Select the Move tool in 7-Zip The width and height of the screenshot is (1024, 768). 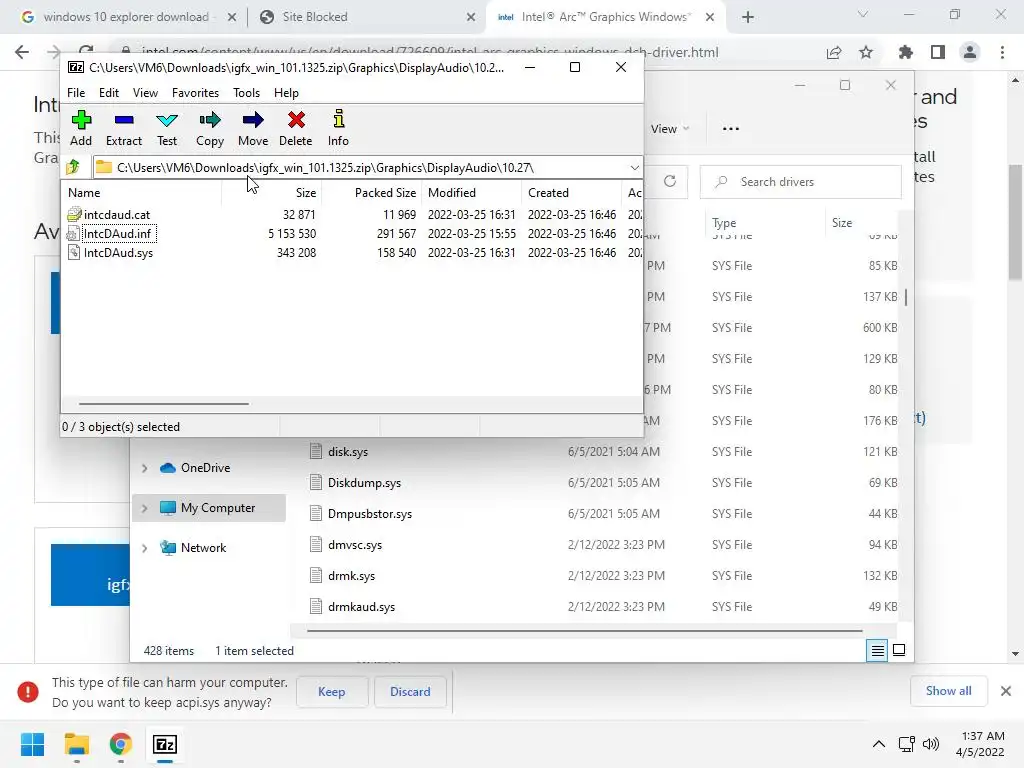(x=253, y=128)
